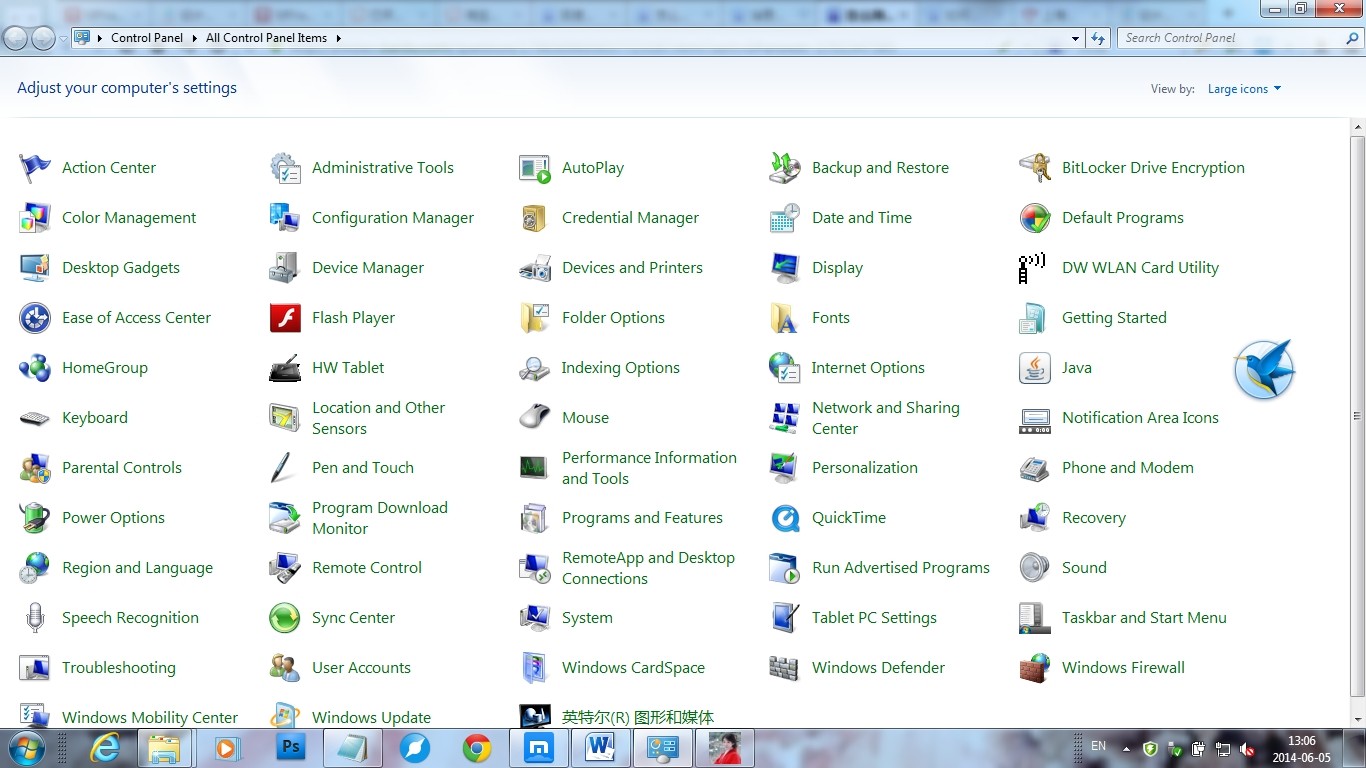Viewport: 1366px width, 768px height.
Task: Open Recovery link
Action: coord(1094,518)
